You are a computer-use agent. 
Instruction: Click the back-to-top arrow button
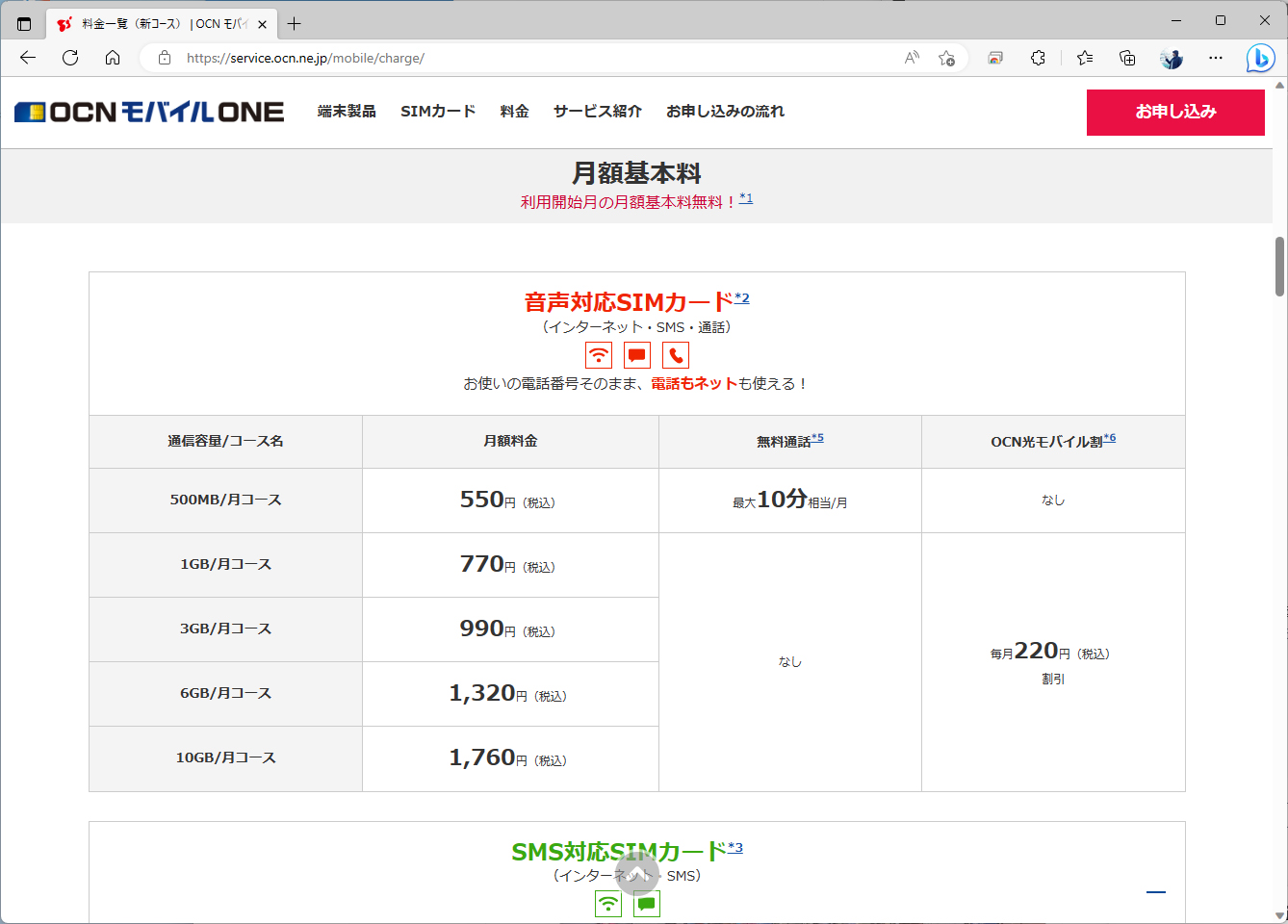coord(637,874)
